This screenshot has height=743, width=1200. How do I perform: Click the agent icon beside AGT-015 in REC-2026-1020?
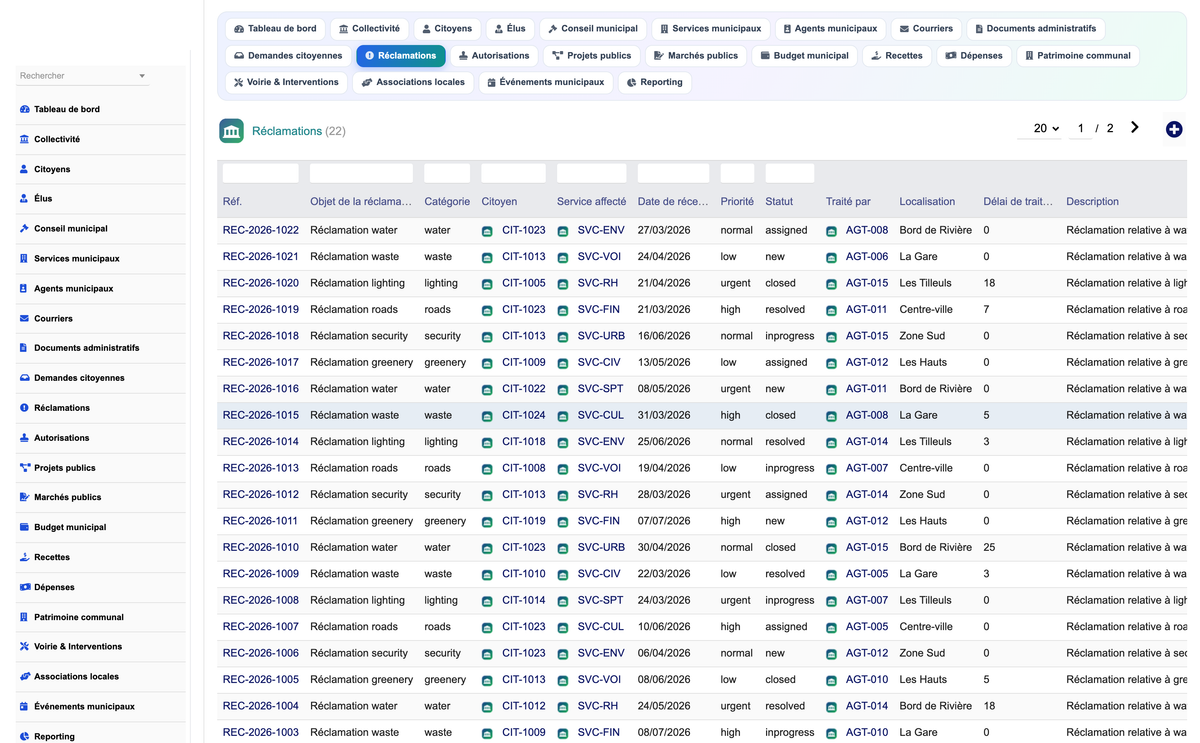831,284
